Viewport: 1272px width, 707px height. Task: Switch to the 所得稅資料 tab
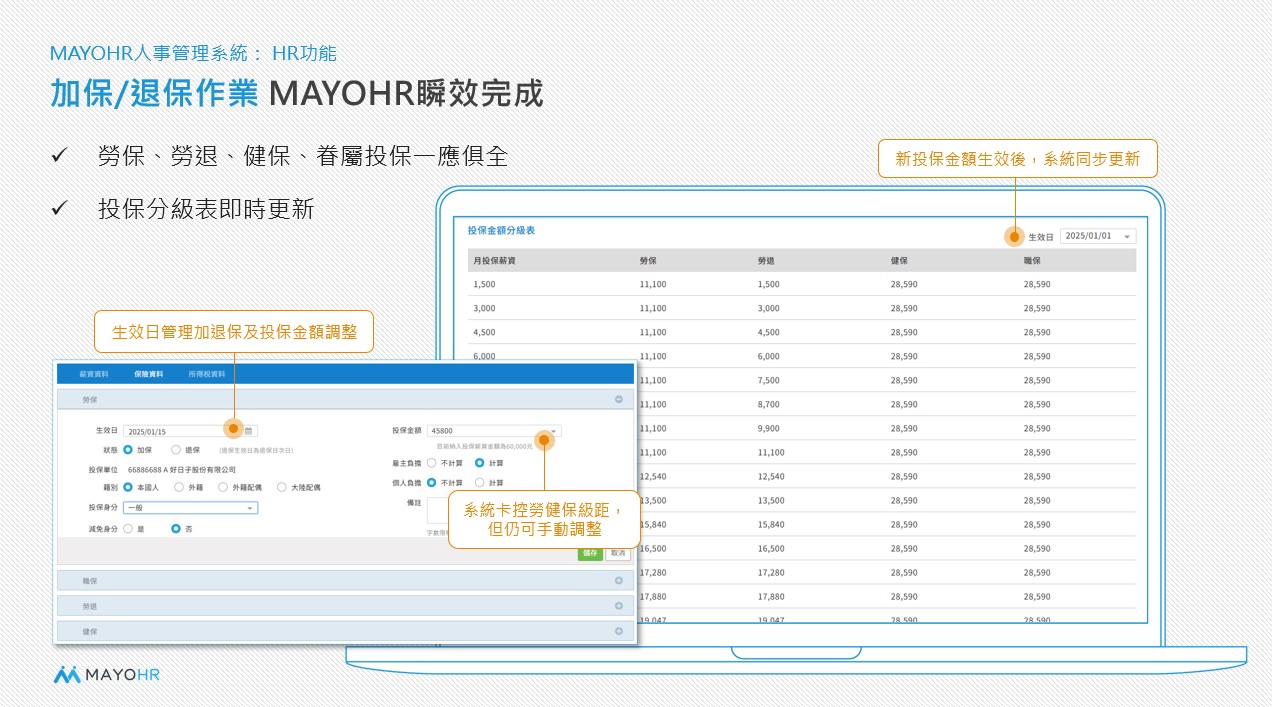(x=206, y=374)
